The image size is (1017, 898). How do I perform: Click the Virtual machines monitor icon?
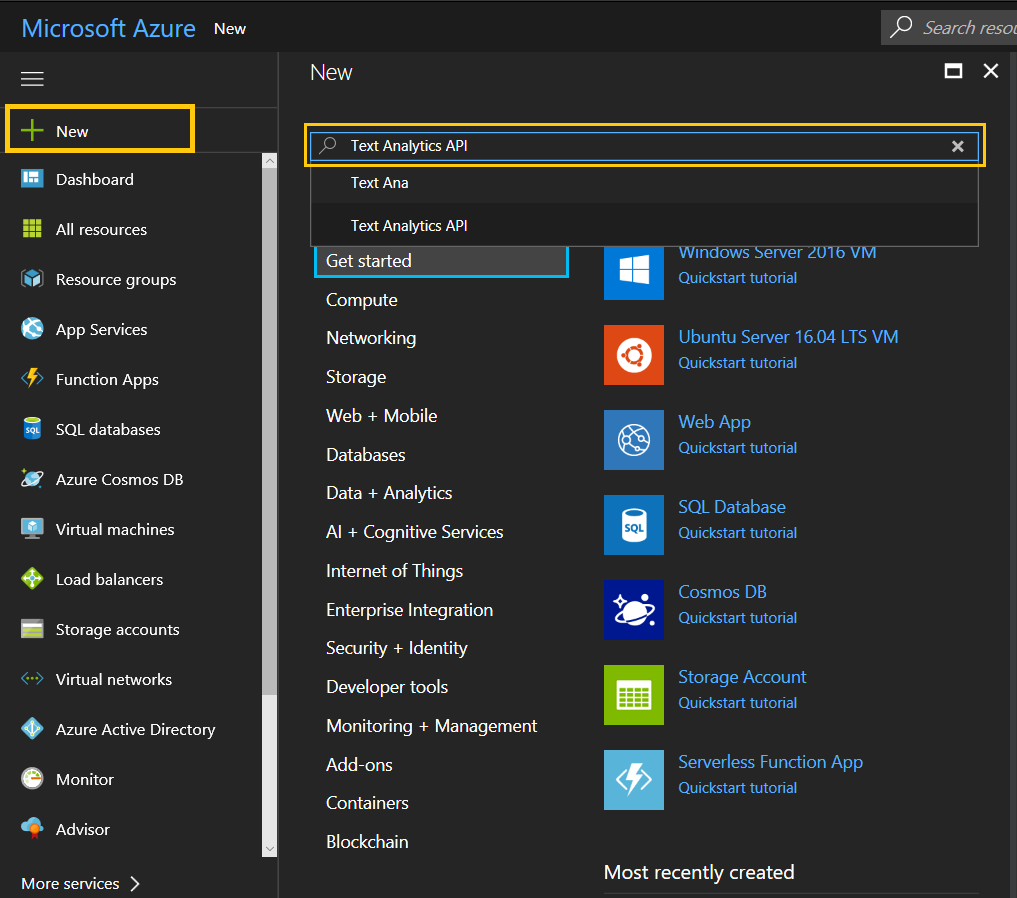pyautogui.click(x=32, y=528)
